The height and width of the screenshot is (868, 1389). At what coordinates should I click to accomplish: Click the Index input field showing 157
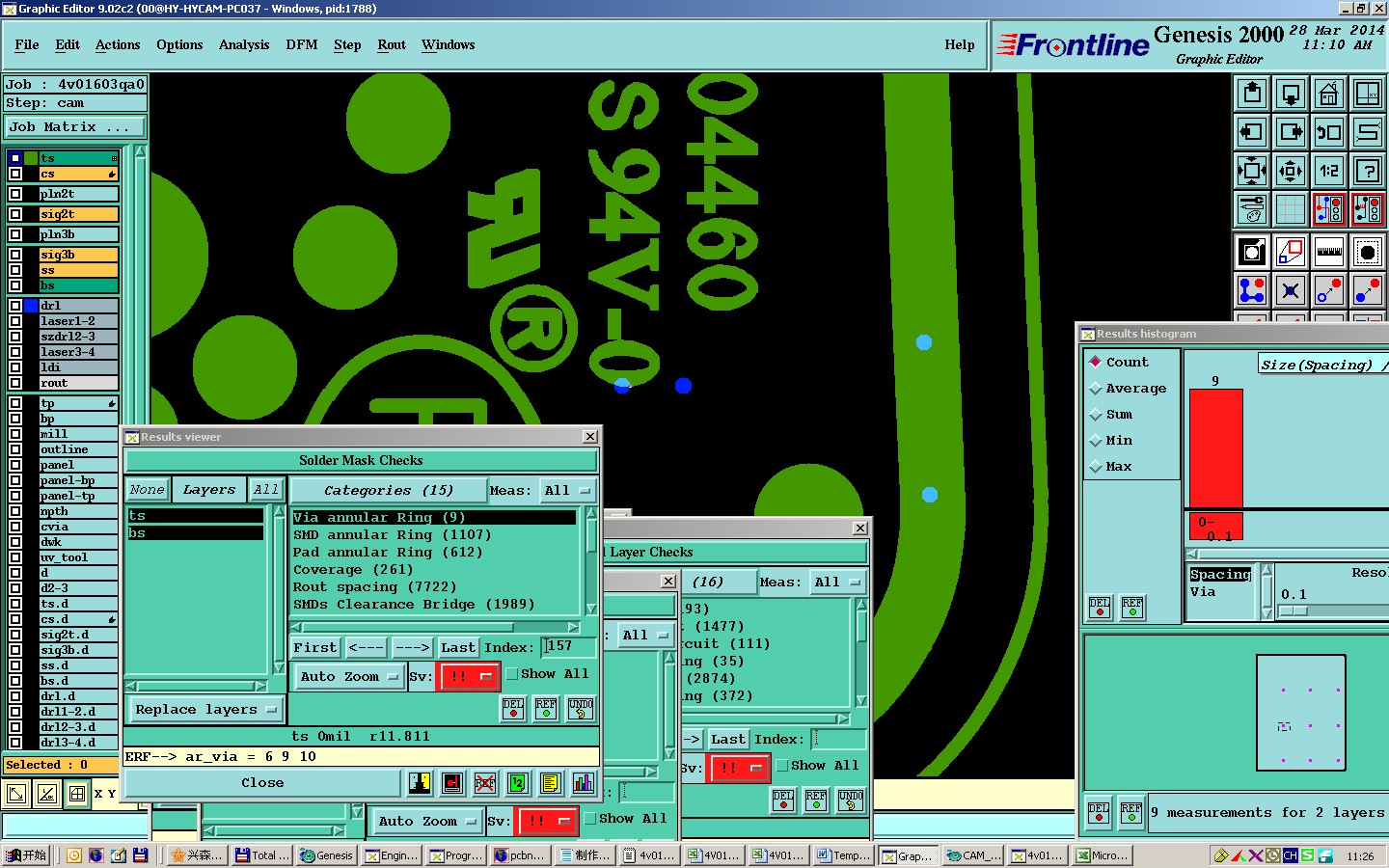568,646
